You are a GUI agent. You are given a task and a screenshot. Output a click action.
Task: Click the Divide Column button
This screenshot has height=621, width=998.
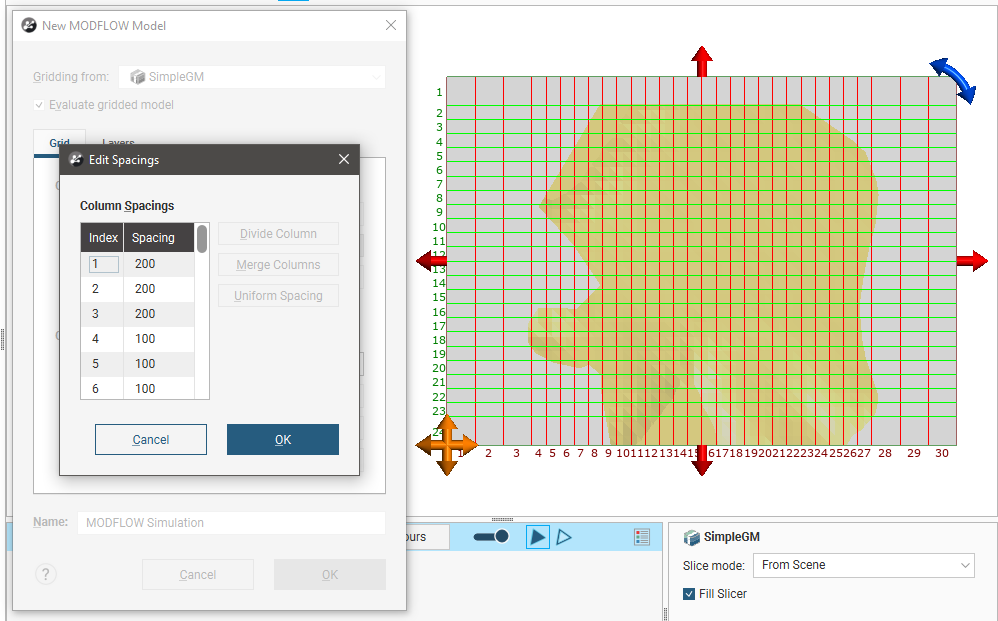click(278, 234)
